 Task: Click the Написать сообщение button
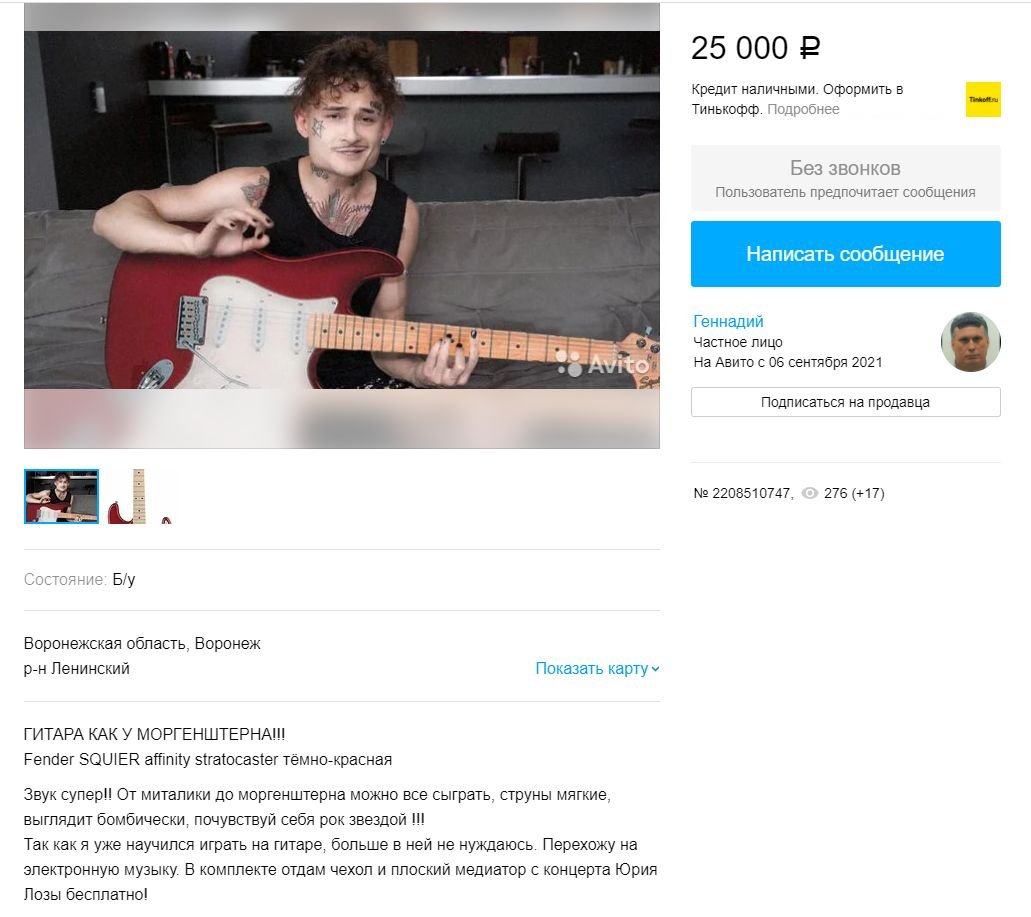tap(846, 254)
